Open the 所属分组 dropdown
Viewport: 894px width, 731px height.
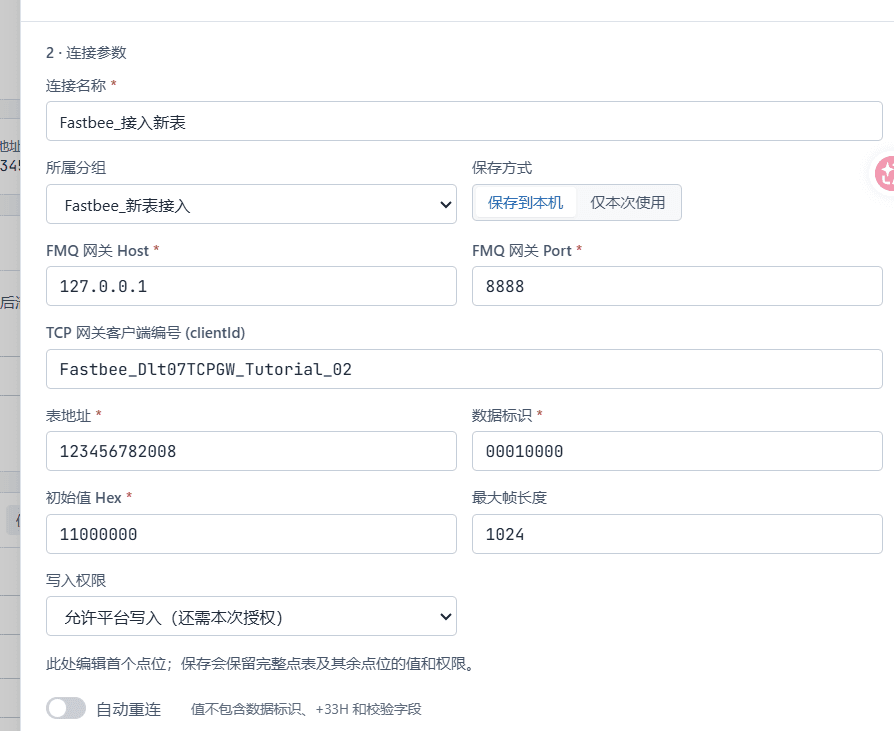pos(251,204)
